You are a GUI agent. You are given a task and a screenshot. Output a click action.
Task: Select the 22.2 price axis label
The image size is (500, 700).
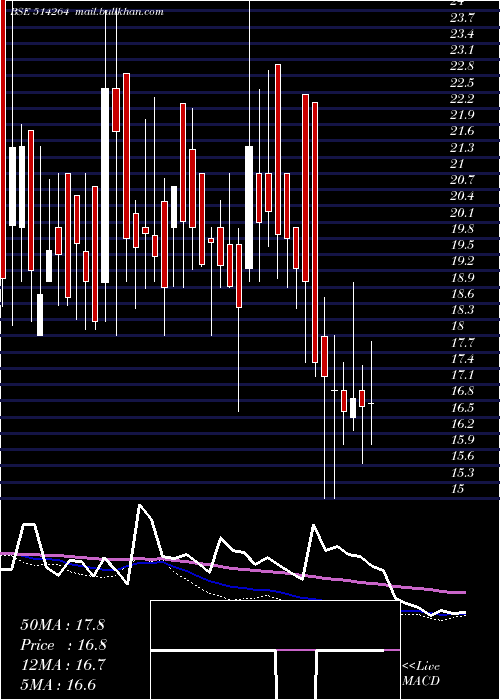pos(462,99)
